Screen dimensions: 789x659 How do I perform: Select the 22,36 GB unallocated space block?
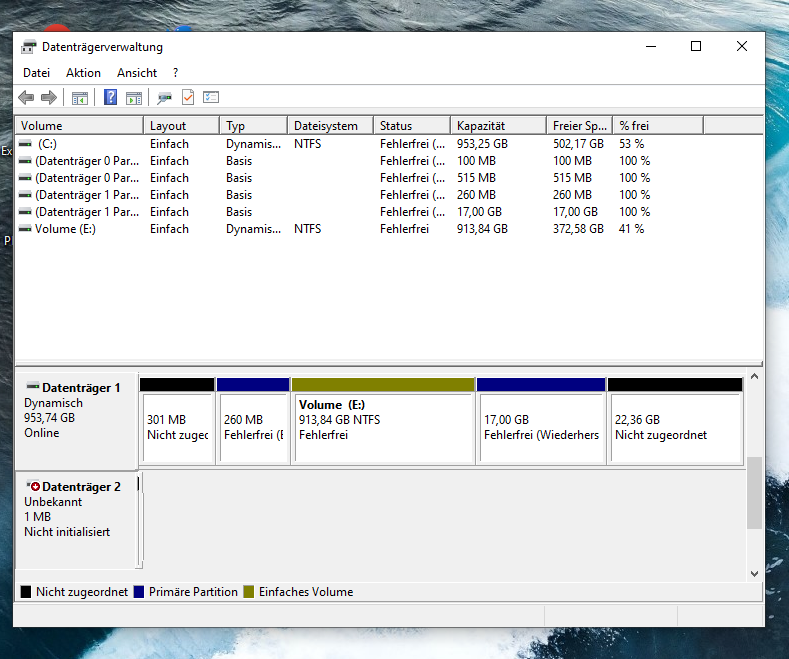pyautogui.click(x=674, y=428)
